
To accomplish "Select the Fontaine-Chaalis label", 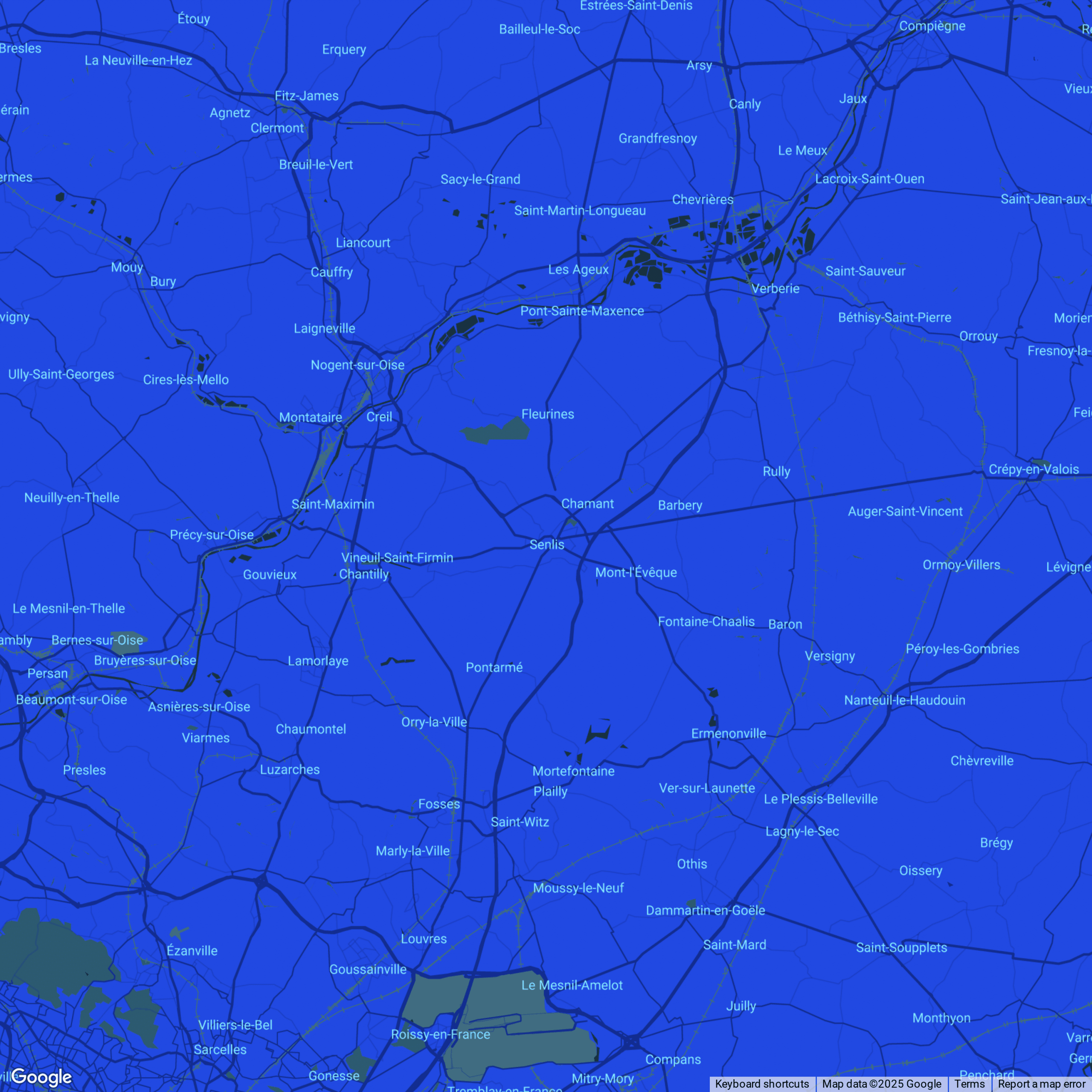I will click(706, 621).
